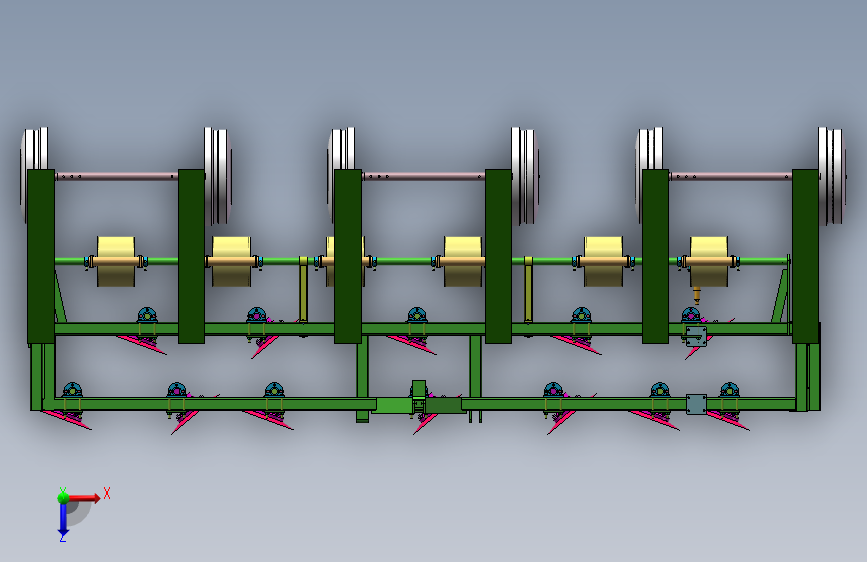
Task: Click the green Y axis ball of the triad
Action: 63,497
